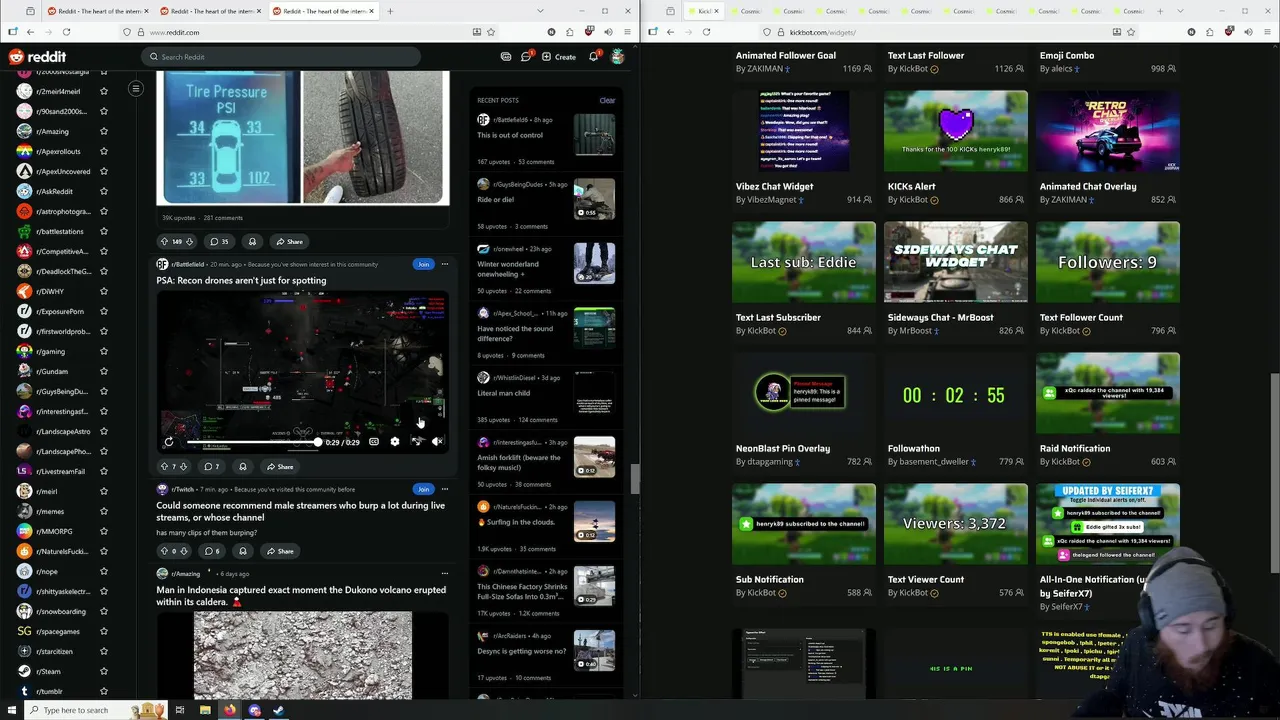Click the Windows Start button

click(12, 710)
